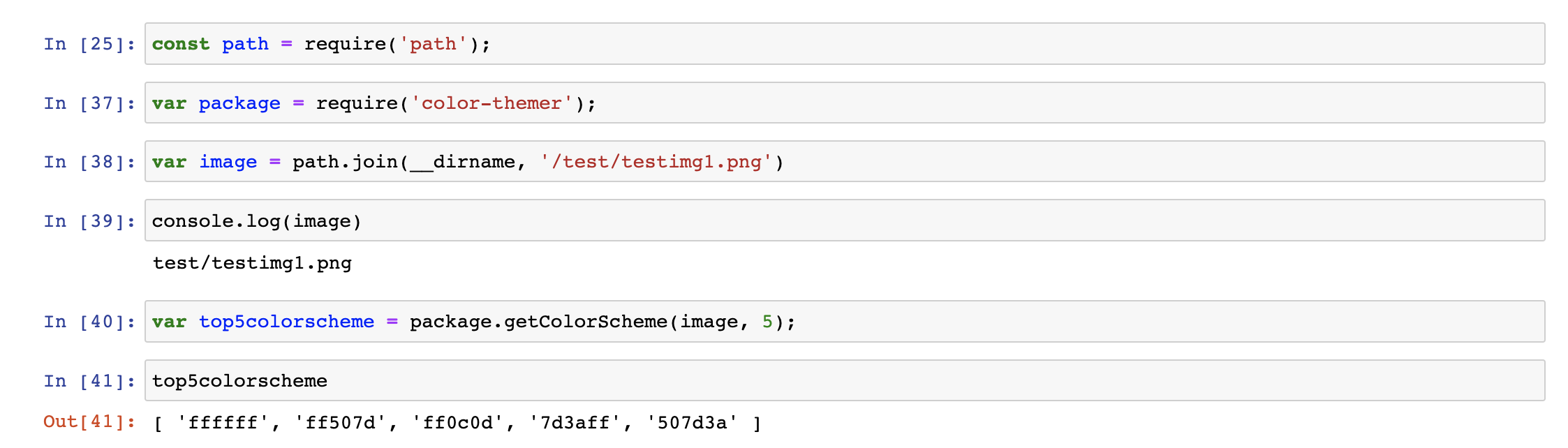Screen dimensions: 1568x448
Task: Click the '/test/testimg1.png' string literal
Action: pos(656,162)
